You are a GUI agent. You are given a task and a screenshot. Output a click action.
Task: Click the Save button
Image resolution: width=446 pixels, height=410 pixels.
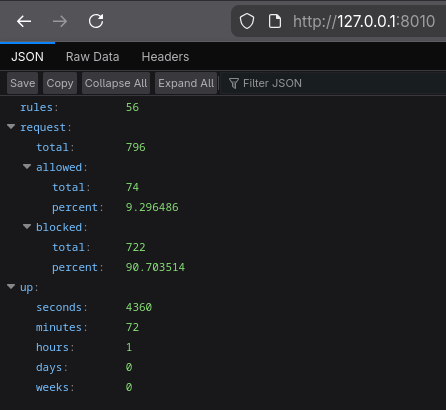tap(23, 83)
